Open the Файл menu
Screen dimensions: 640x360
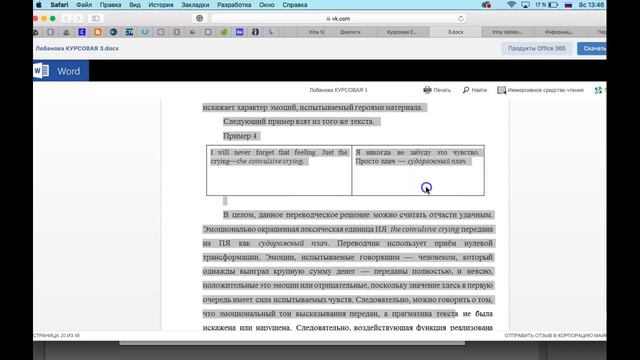pos(84,5)
